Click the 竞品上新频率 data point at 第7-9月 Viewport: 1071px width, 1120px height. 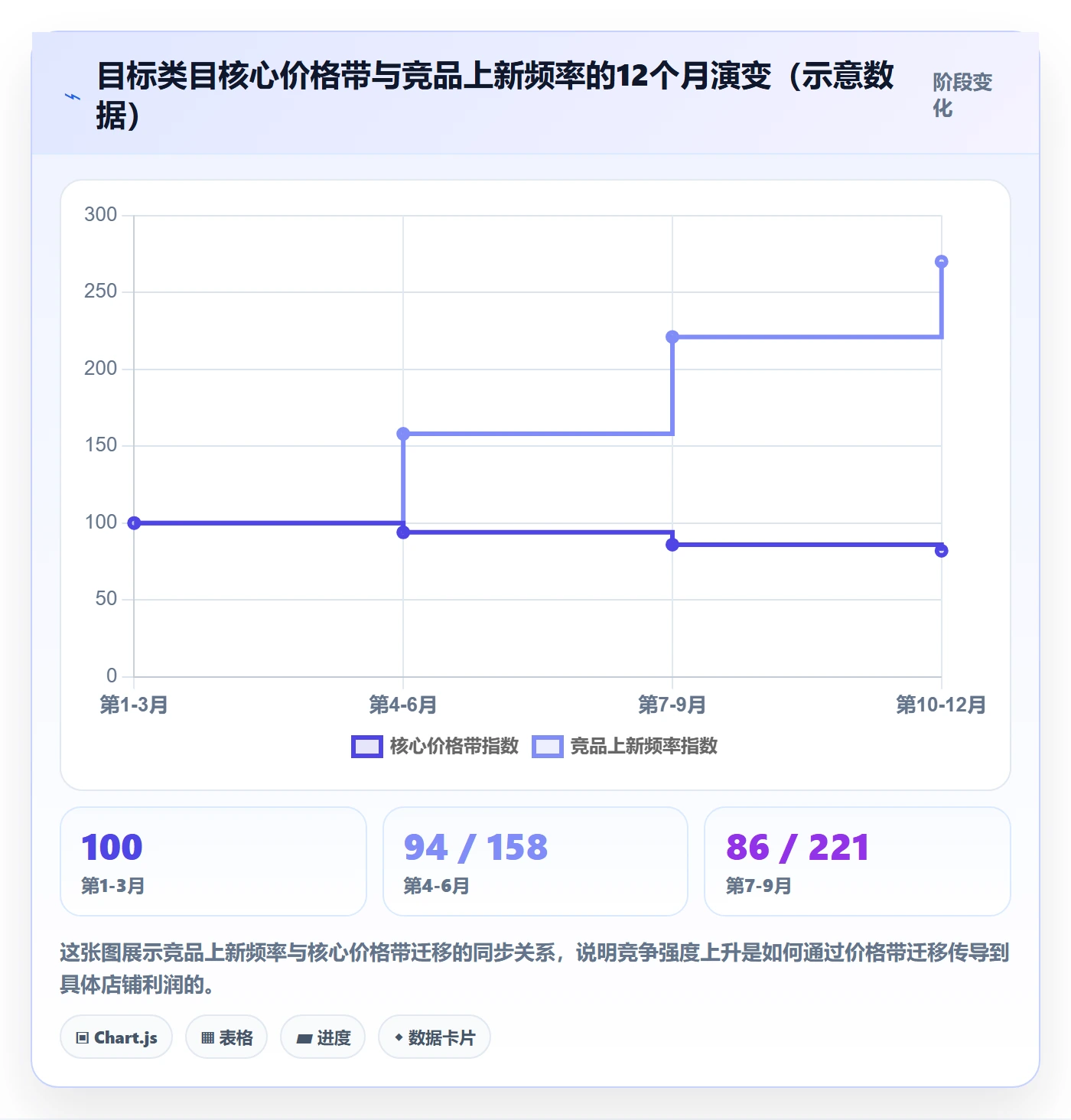pos(672,337)
